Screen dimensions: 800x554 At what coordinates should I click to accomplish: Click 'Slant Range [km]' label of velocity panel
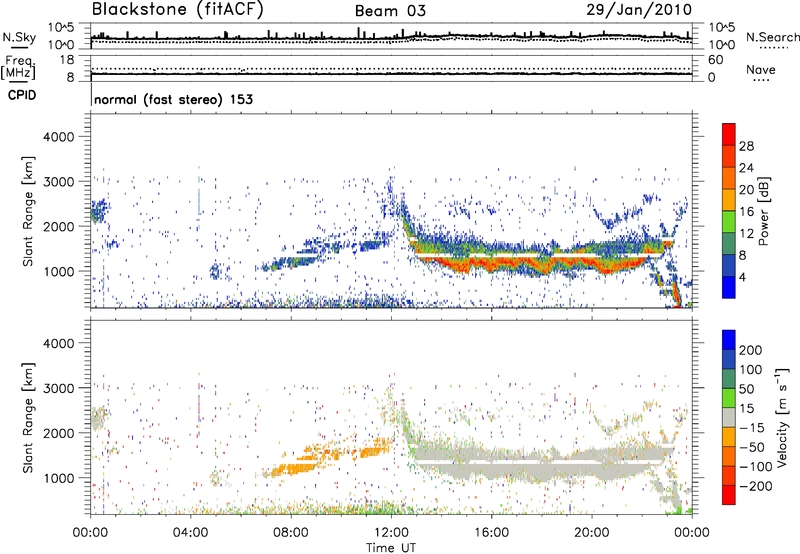[x=28, y=417]
